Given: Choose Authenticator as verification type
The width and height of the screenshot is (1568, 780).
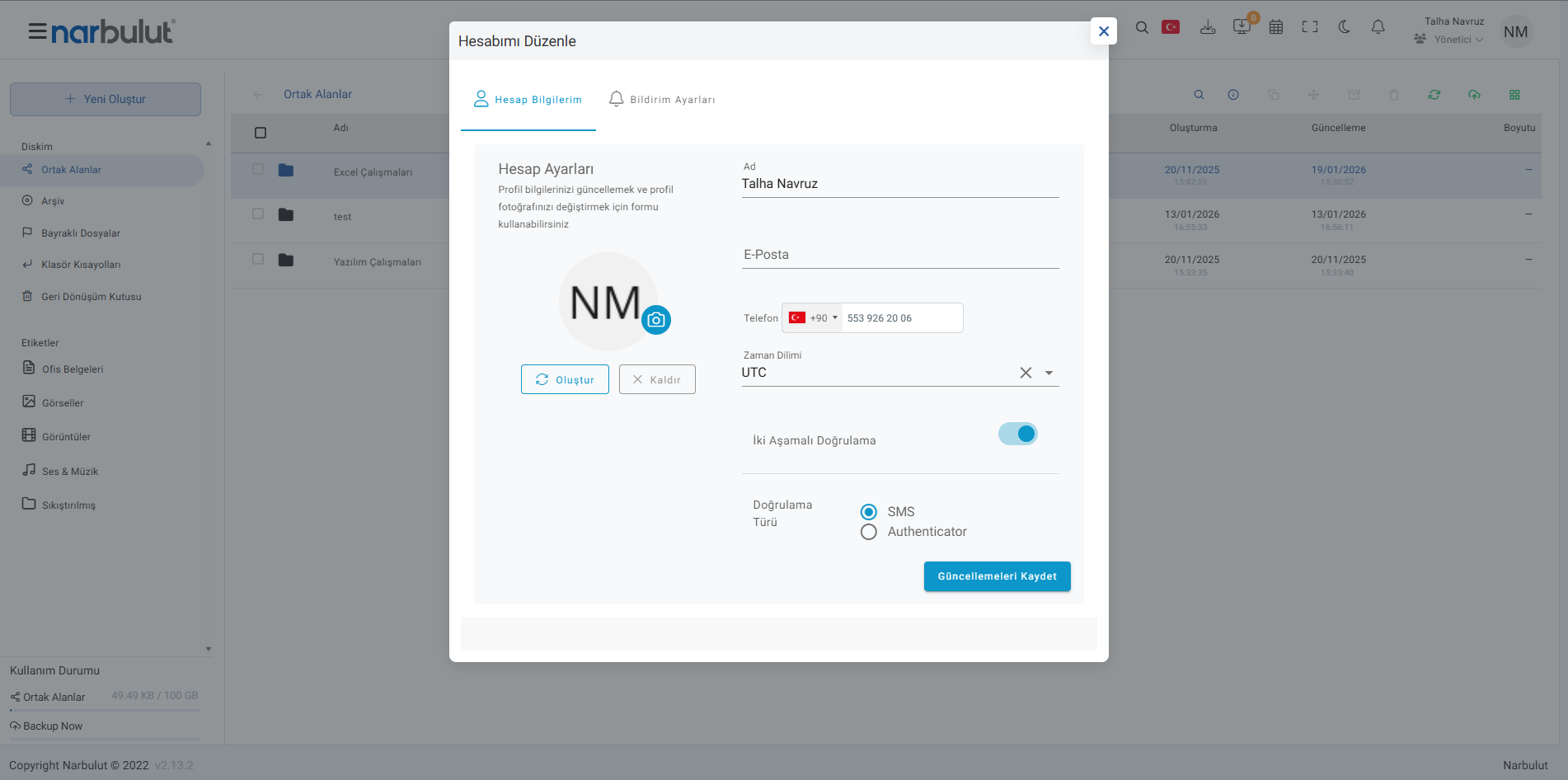Looking at the screenshot, I should tap(868, 533).
